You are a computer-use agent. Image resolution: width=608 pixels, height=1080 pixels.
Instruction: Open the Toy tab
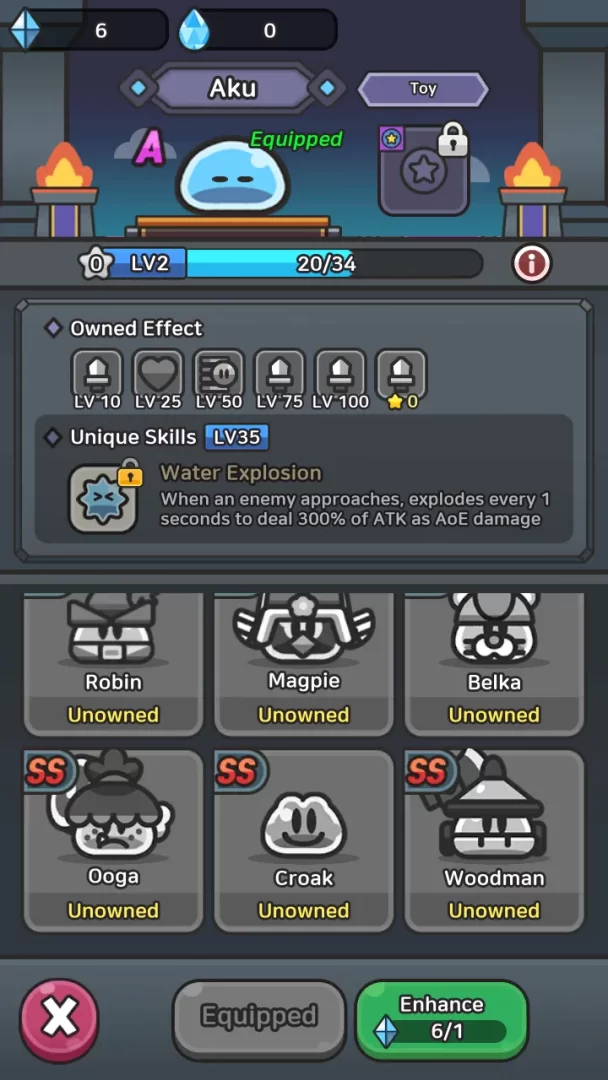(x=423, y=89)
